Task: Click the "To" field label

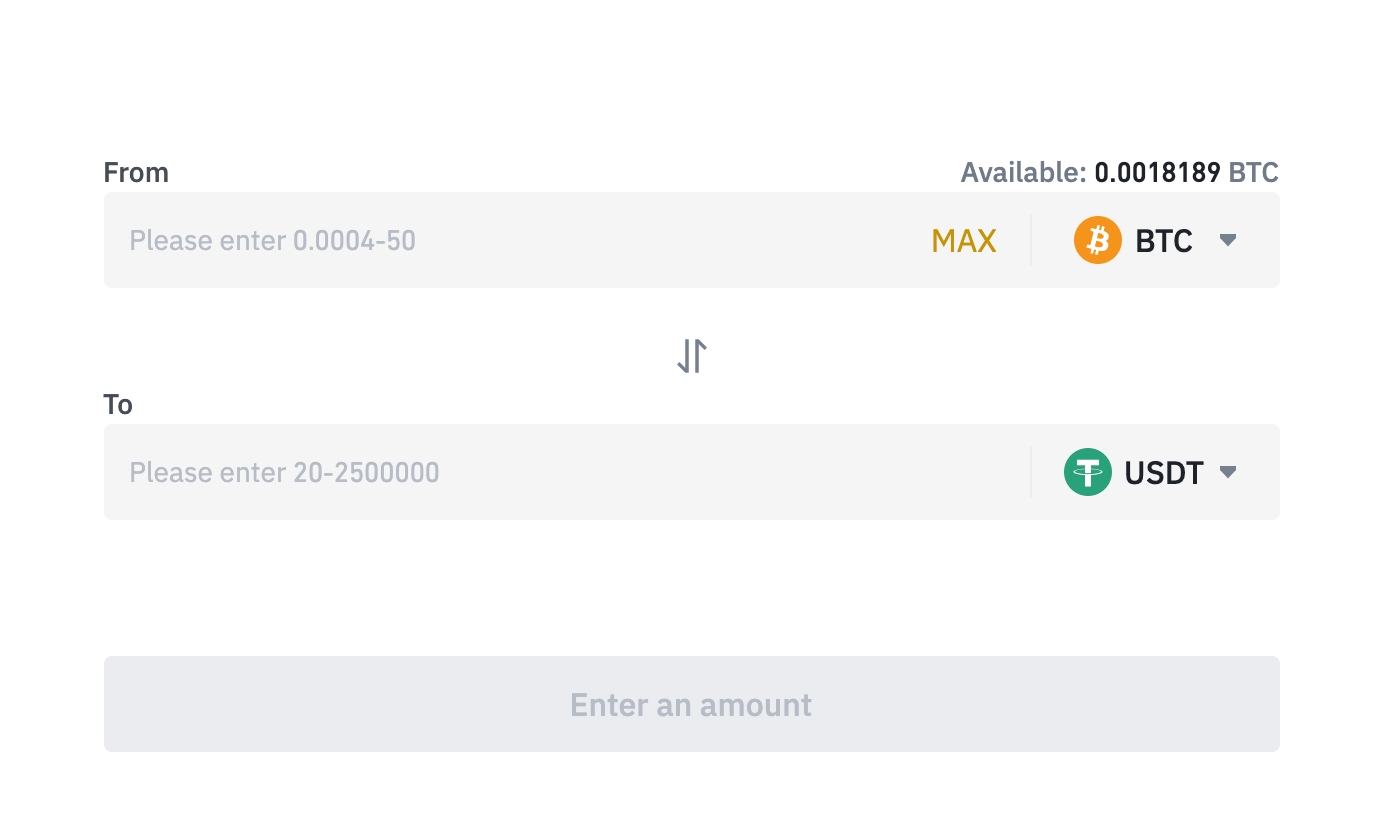Action: [118, 405]
